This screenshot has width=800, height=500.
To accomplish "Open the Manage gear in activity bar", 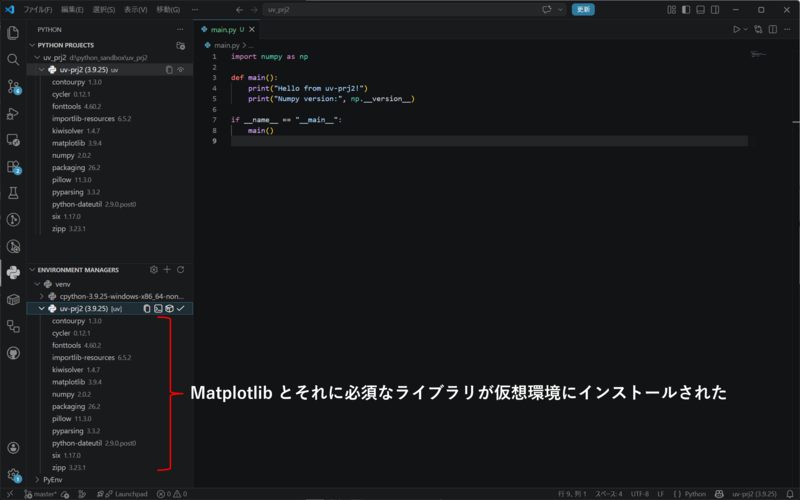I will pos(13,475).
